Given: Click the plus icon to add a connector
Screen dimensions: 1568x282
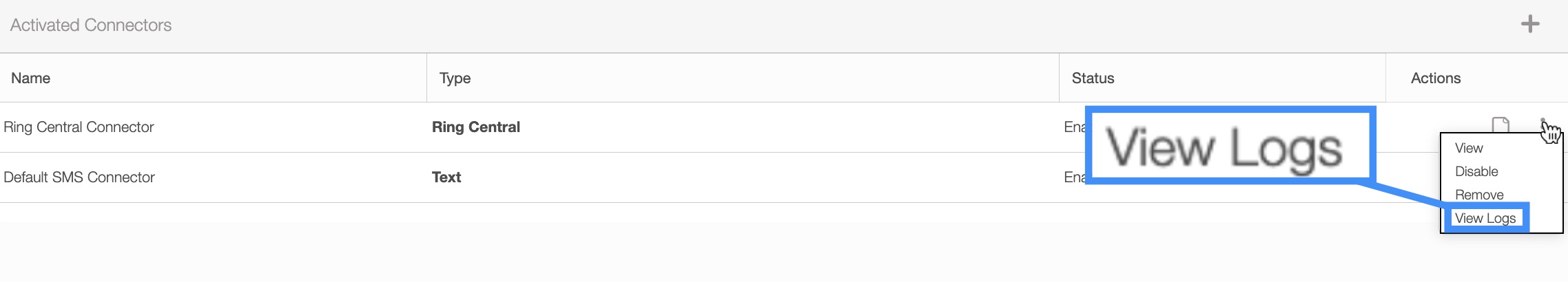Looking at the screenshot, I should [1530, 24].
